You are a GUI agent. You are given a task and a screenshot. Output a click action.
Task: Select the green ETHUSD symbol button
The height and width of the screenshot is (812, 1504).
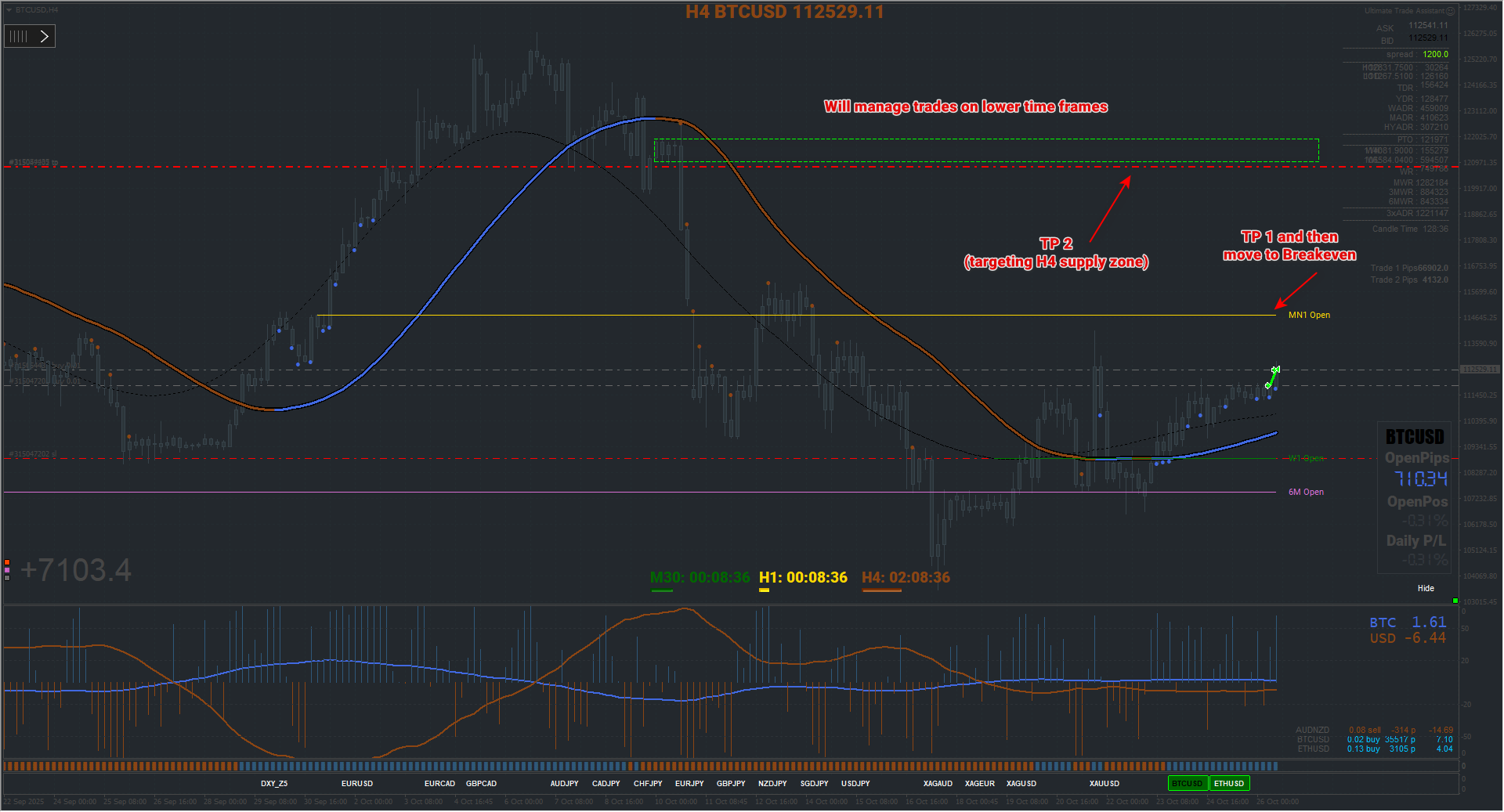click(x=1229, y=783)
